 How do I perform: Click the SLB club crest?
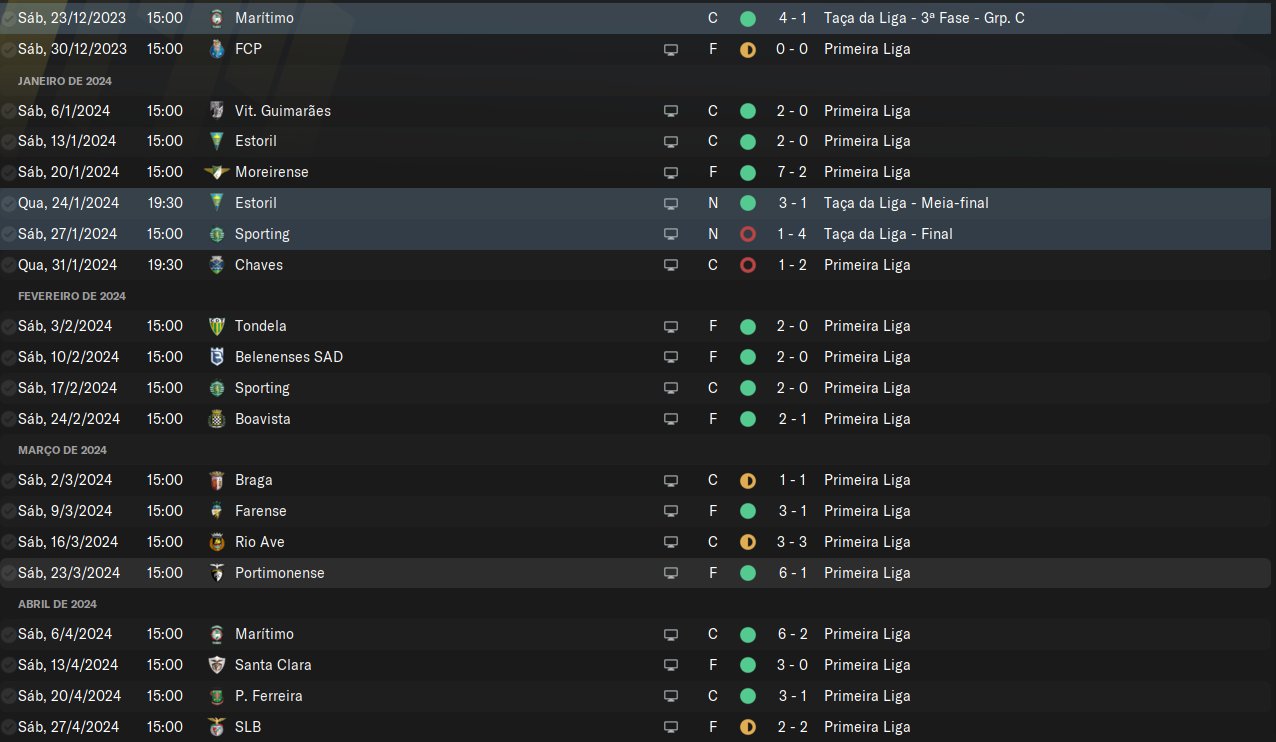click(217, 727)
